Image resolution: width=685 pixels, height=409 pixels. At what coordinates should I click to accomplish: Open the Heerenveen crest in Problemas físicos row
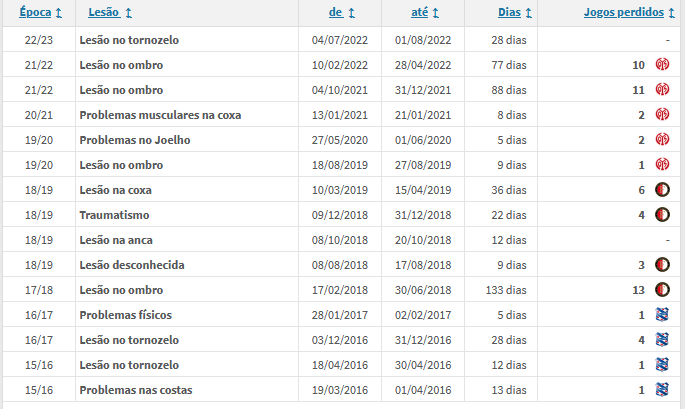click(x=662, y=315)
